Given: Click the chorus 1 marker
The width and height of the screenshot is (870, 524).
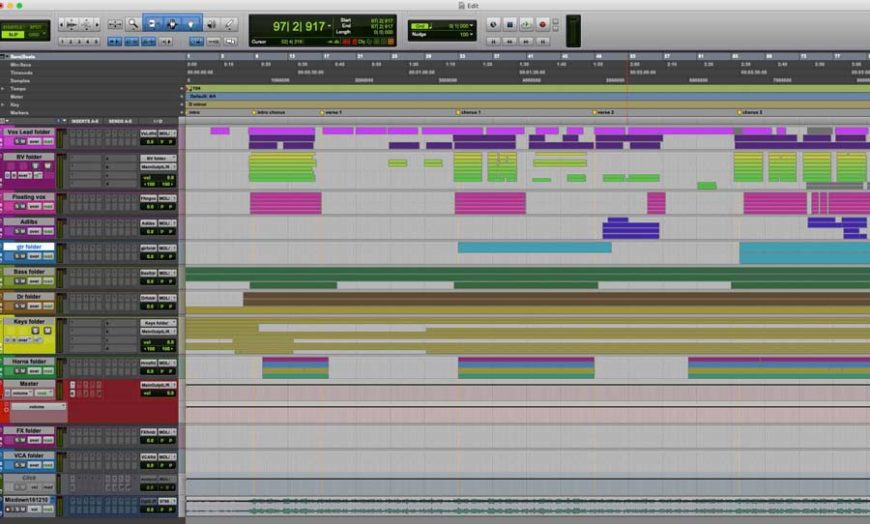Looking at the screenshot, I should click(x=468, y=112).
